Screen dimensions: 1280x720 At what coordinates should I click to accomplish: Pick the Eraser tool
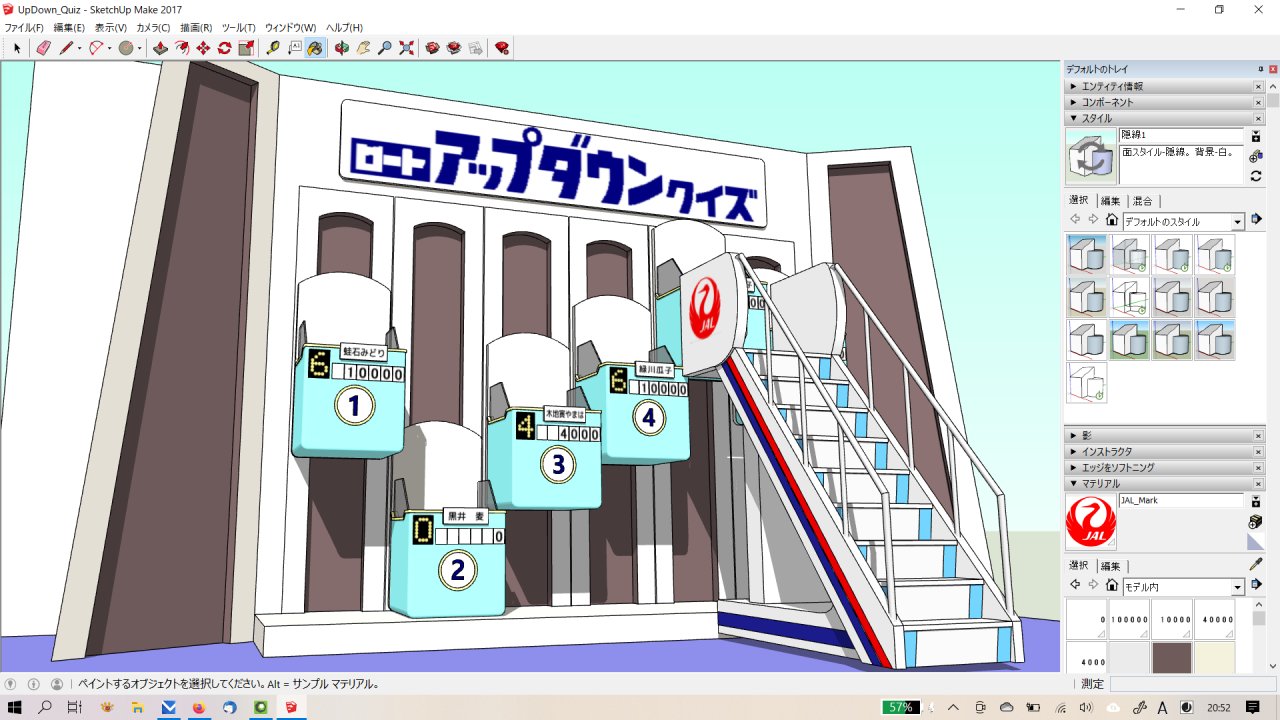(43, 47)
